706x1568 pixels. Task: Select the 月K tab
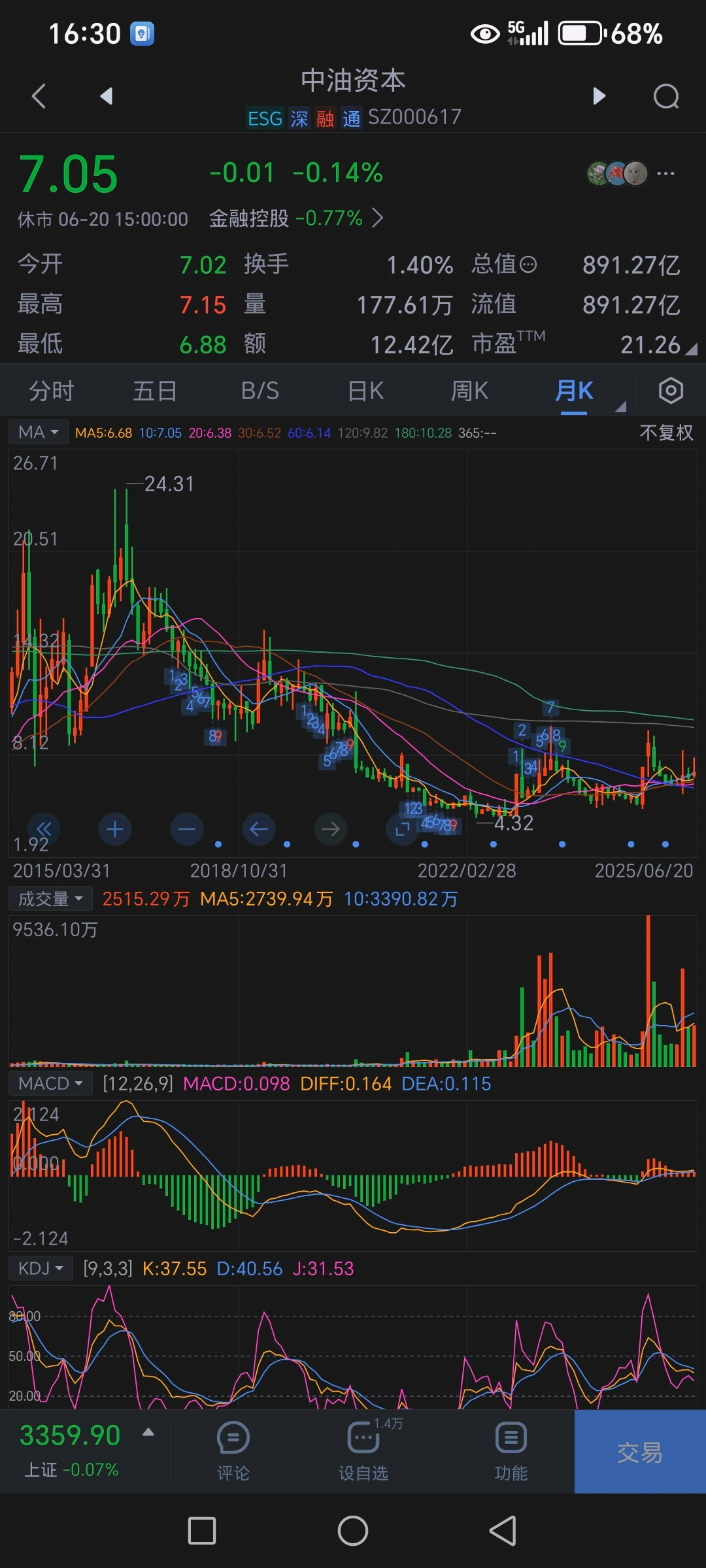click(x=574, y=391)
